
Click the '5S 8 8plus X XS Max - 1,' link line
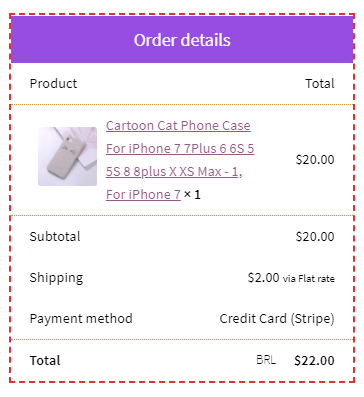(x=174, y=171)
